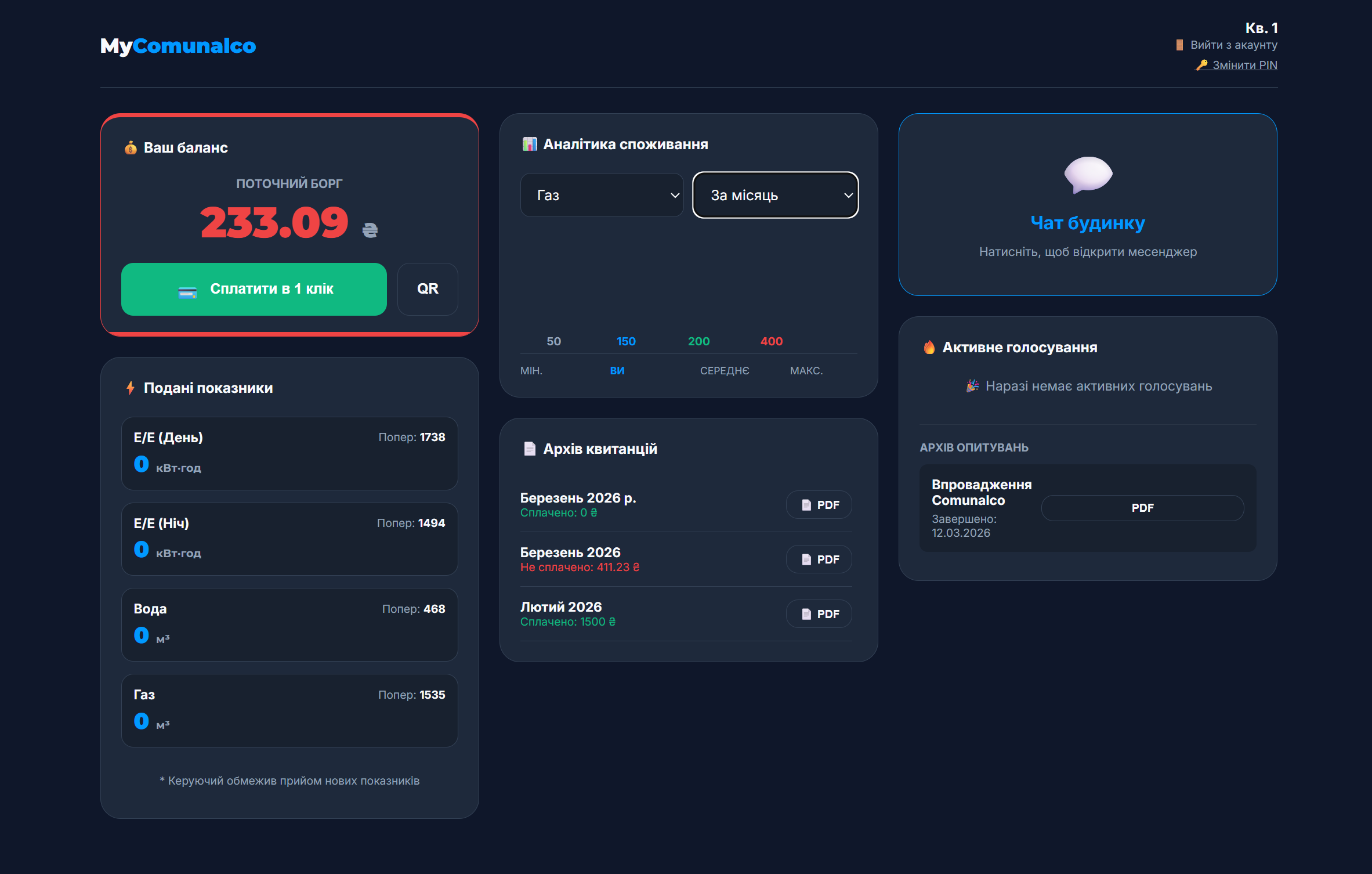The image size is (1372, 874).
Task: Open the Впровадження Comunalco survey PDF
Action: click(x=1142, y=508)
